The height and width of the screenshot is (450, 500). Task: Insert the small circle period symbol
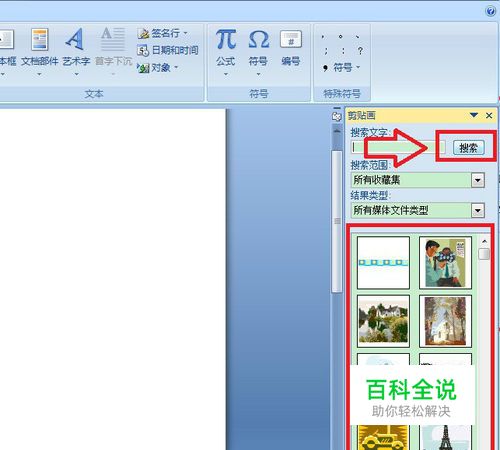click(340, 36)
